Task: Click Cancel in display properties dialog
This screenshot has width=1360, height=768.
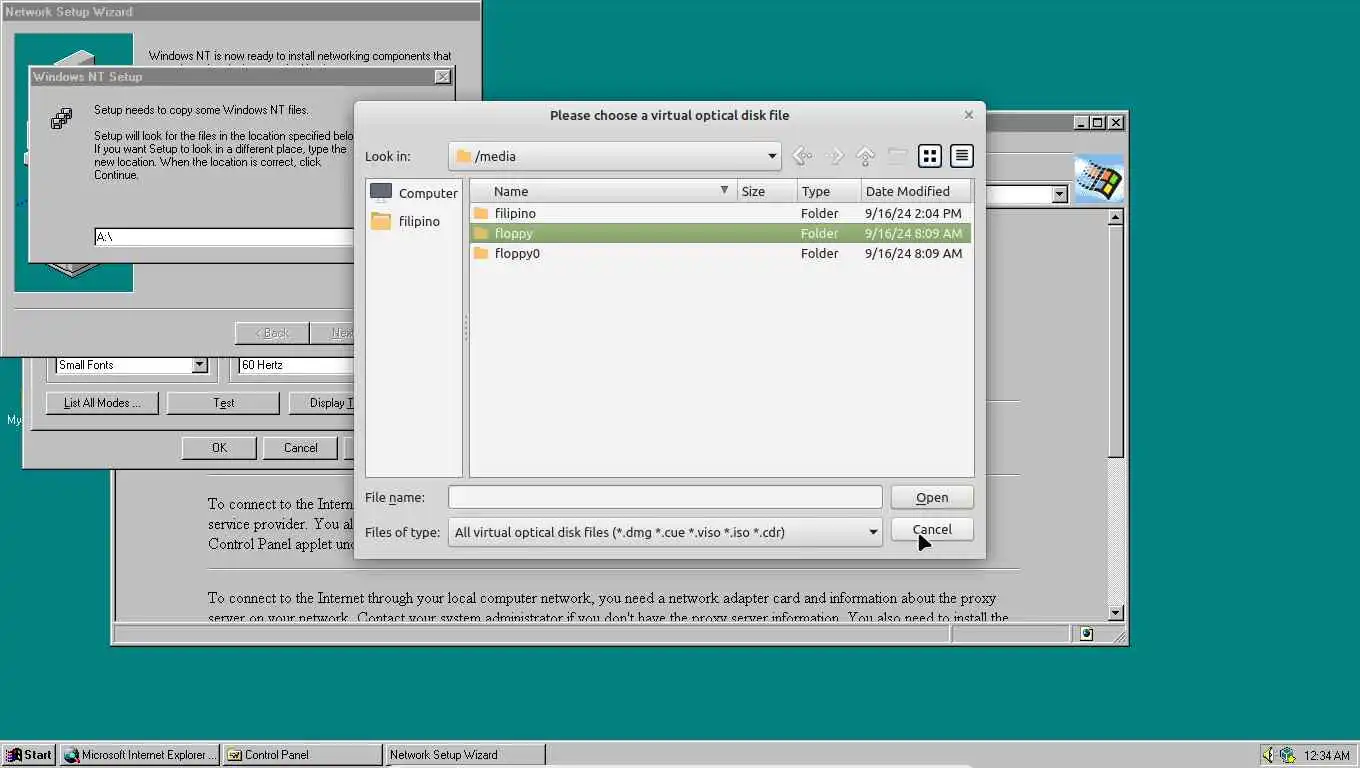Action: pyautogui.click(x=300, y=448)
